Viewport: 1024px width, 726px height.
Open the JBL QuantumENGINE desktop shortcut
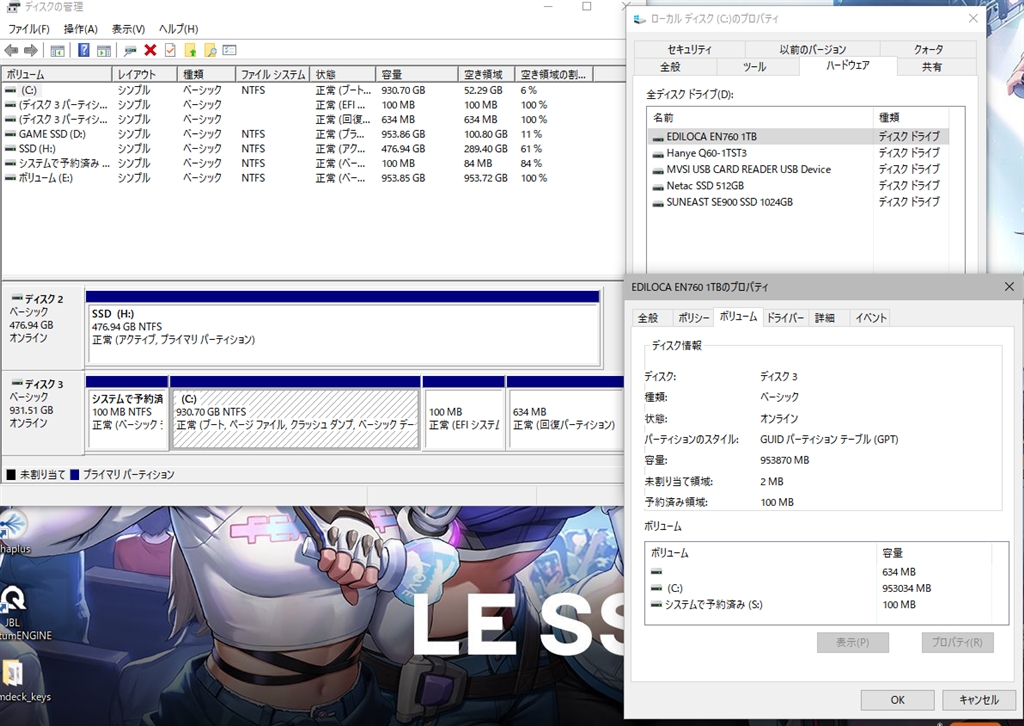20,614
